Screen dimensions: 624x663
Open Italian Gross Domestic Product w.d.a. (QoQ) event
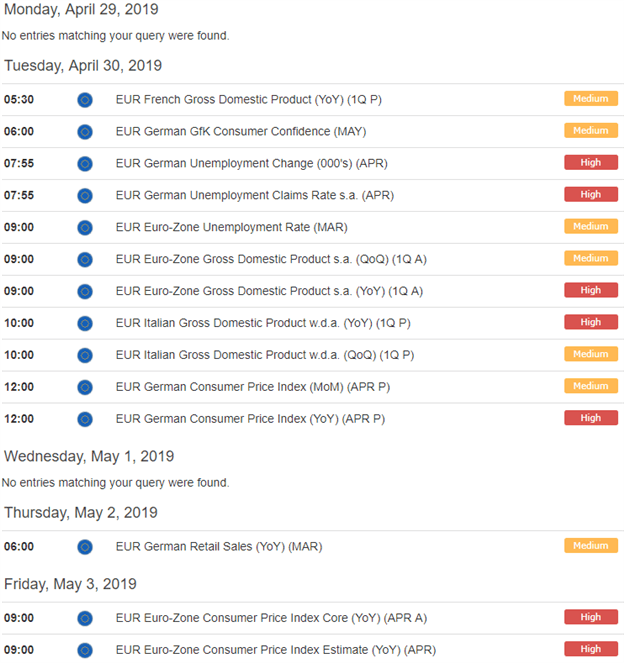[265, 355]
